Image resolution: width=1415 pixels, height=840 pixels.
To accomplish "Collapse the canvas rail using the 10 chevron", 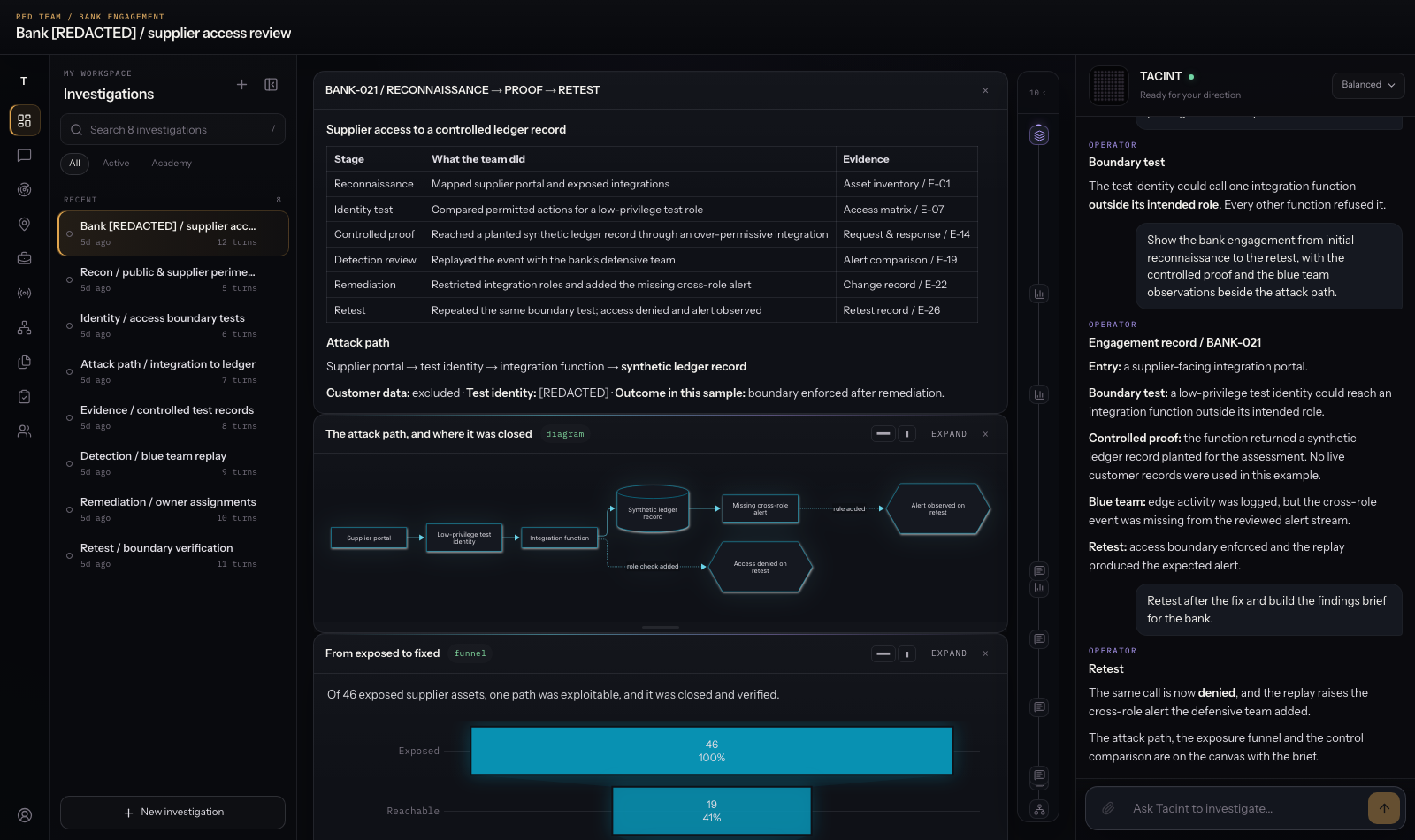I will (1037, 93).
